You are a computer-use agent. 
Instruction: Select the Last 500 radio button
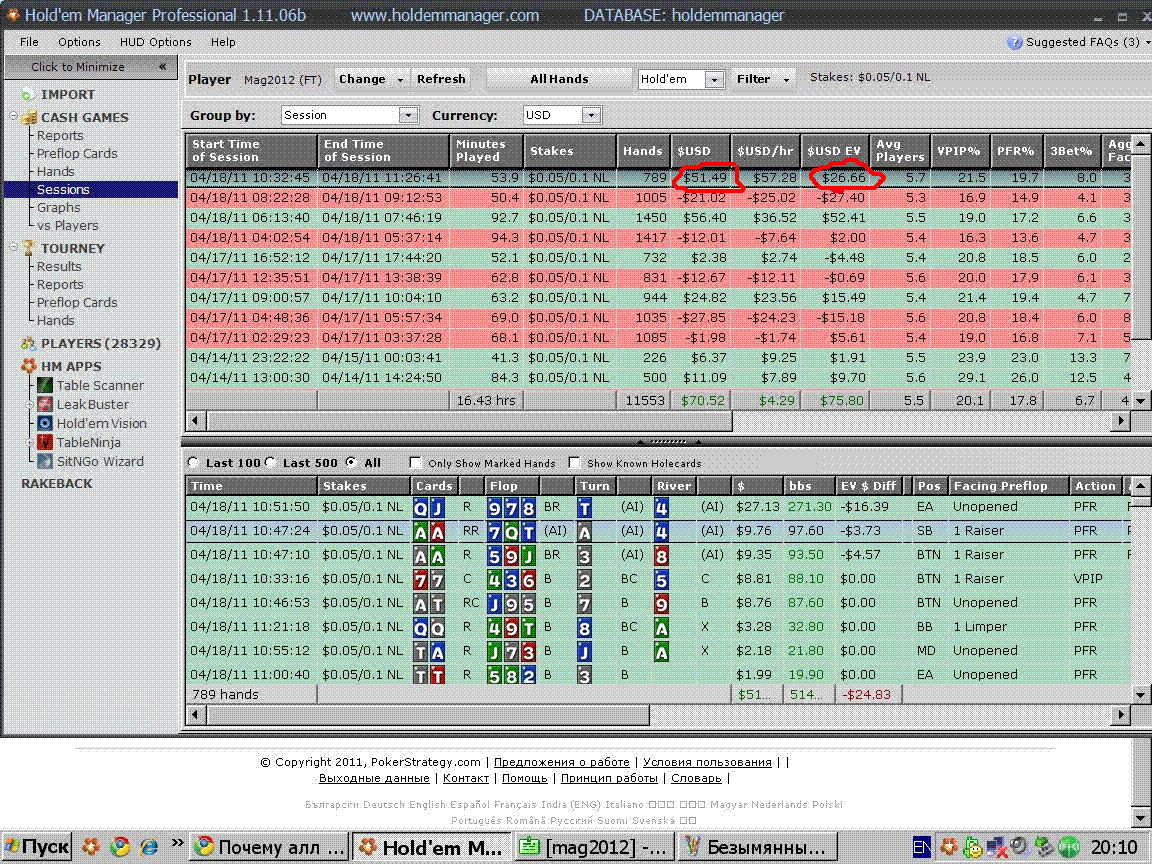[273, 463]
